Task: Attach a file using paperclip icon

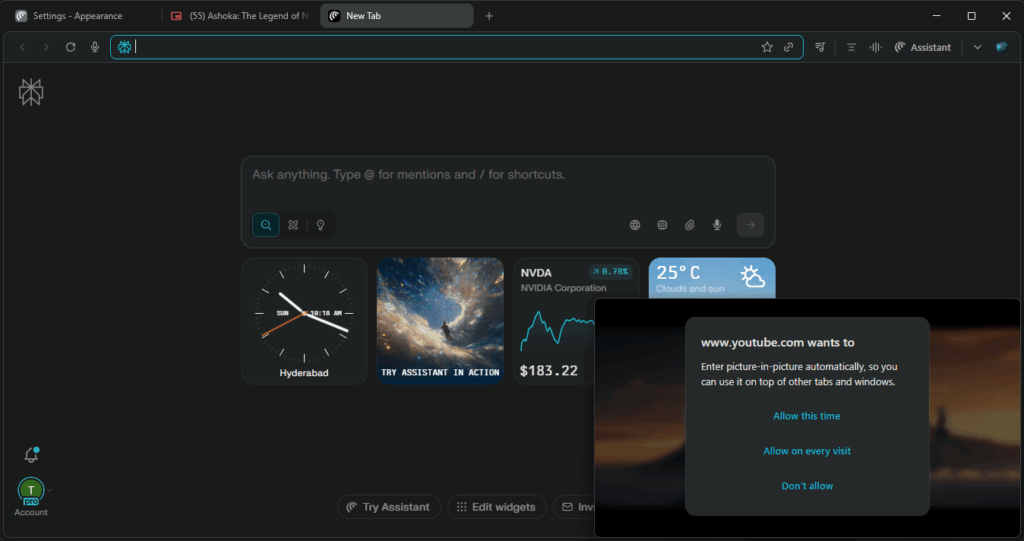Action: click(690, 225)
